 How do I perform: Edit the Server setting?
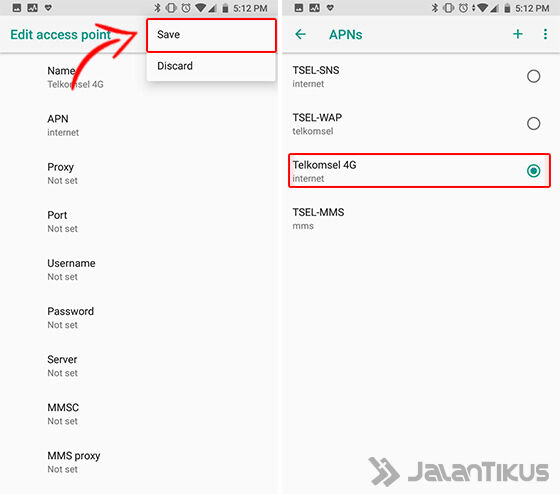(139, 366)
